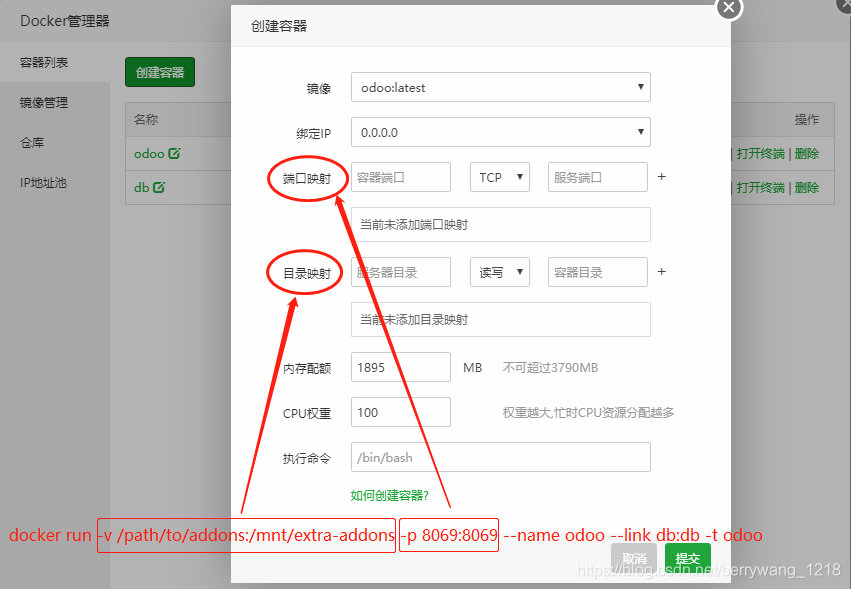This screenshot has height=589, width=851.
Task: Click the 内存配额 field showing 1895
Action: pyautogui.click(x=401, y=368)
